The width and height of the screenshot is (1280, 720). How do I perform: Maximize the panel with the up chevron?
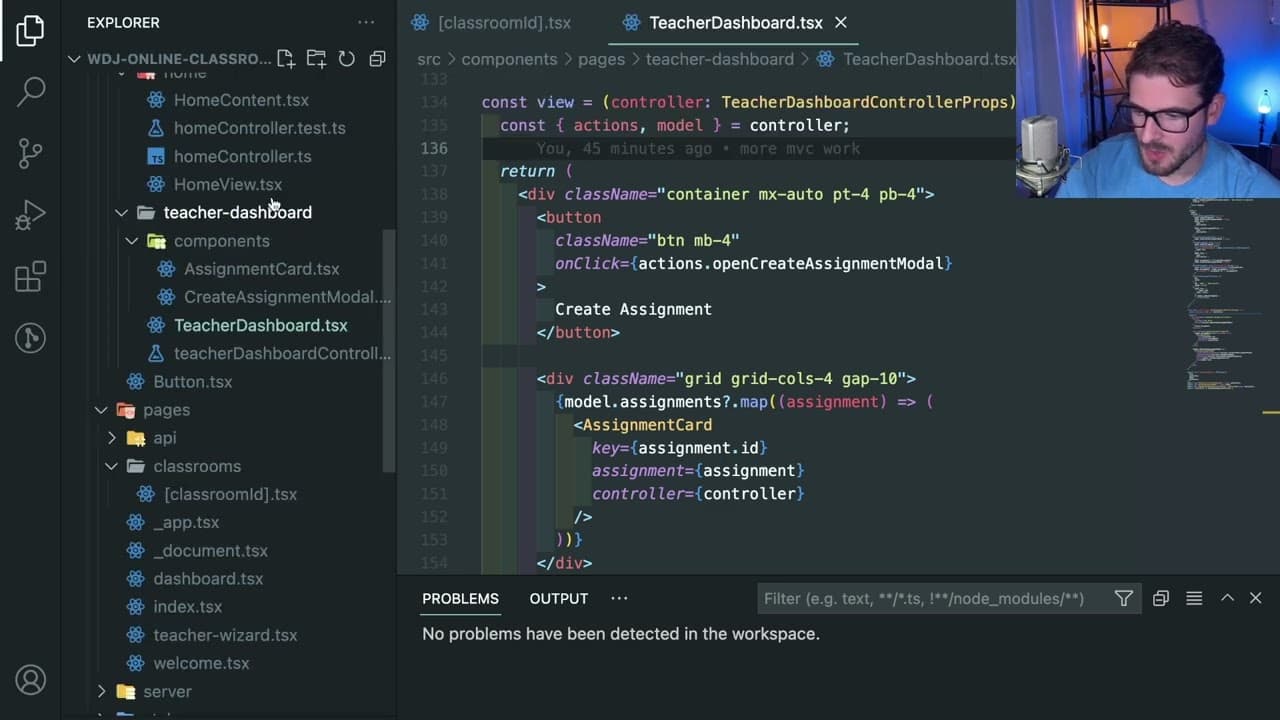[x=1227, y=598]
